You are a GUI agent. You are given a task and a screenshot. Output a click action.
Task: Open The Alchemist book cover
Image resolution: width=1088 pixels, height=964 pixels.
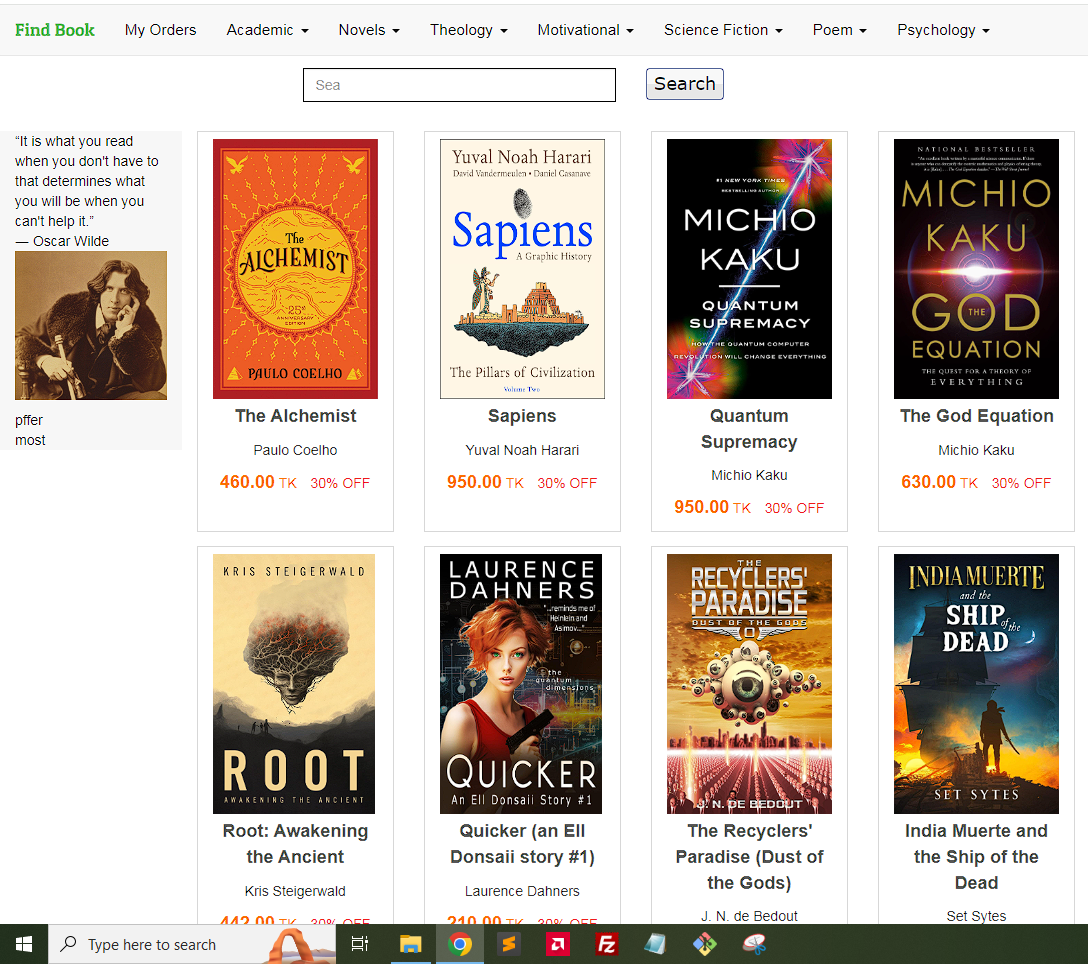pyautogui.click(x=295, y=268)
